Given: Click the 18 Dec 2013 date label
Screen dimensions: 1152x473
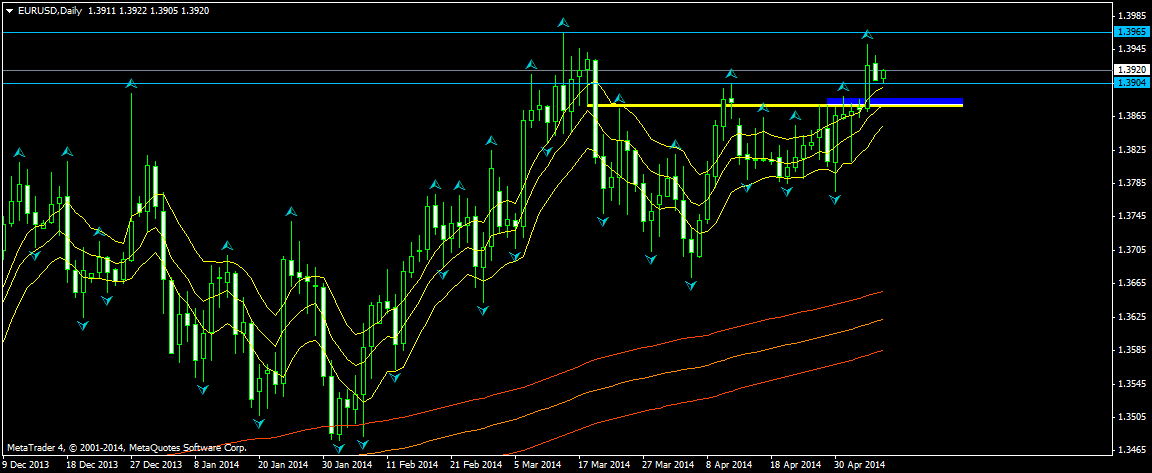Looking at the screenshot, I should [x=92, y=465].
